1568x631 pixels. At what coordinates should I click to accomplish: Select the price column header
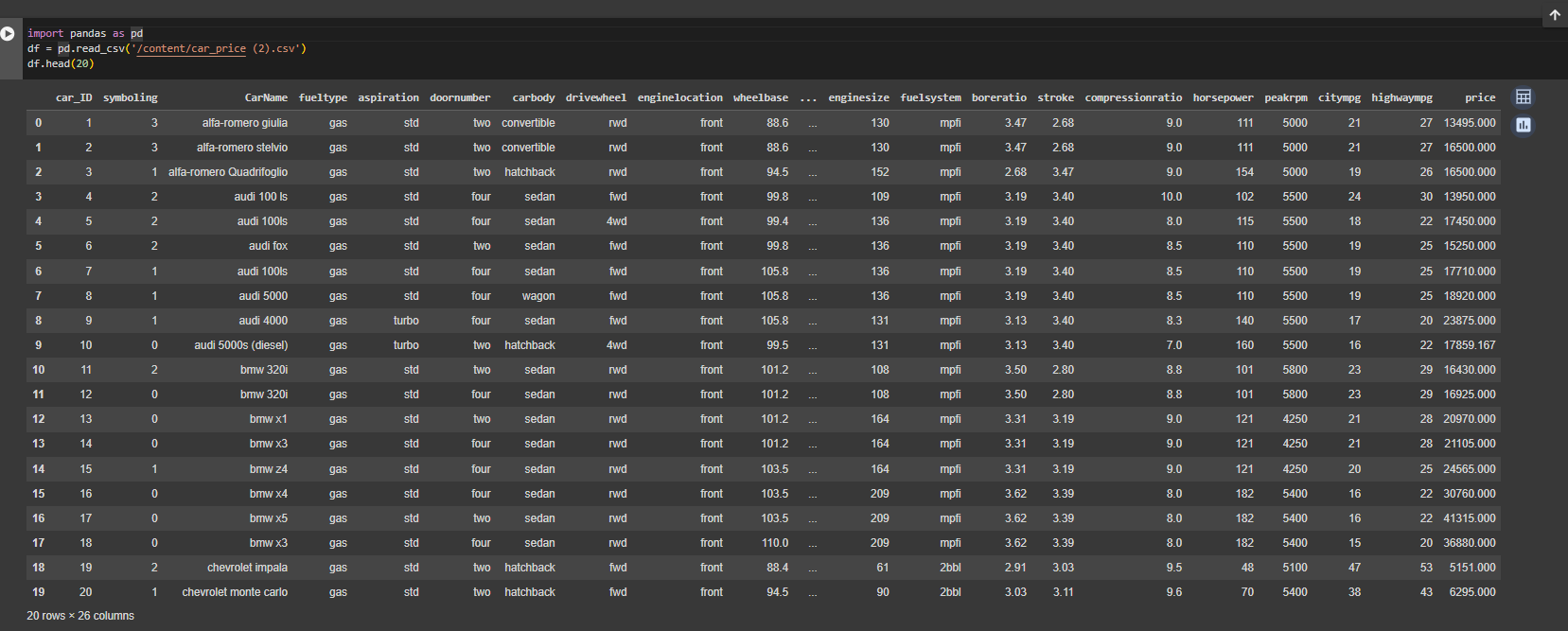(x=1481, y=97)
